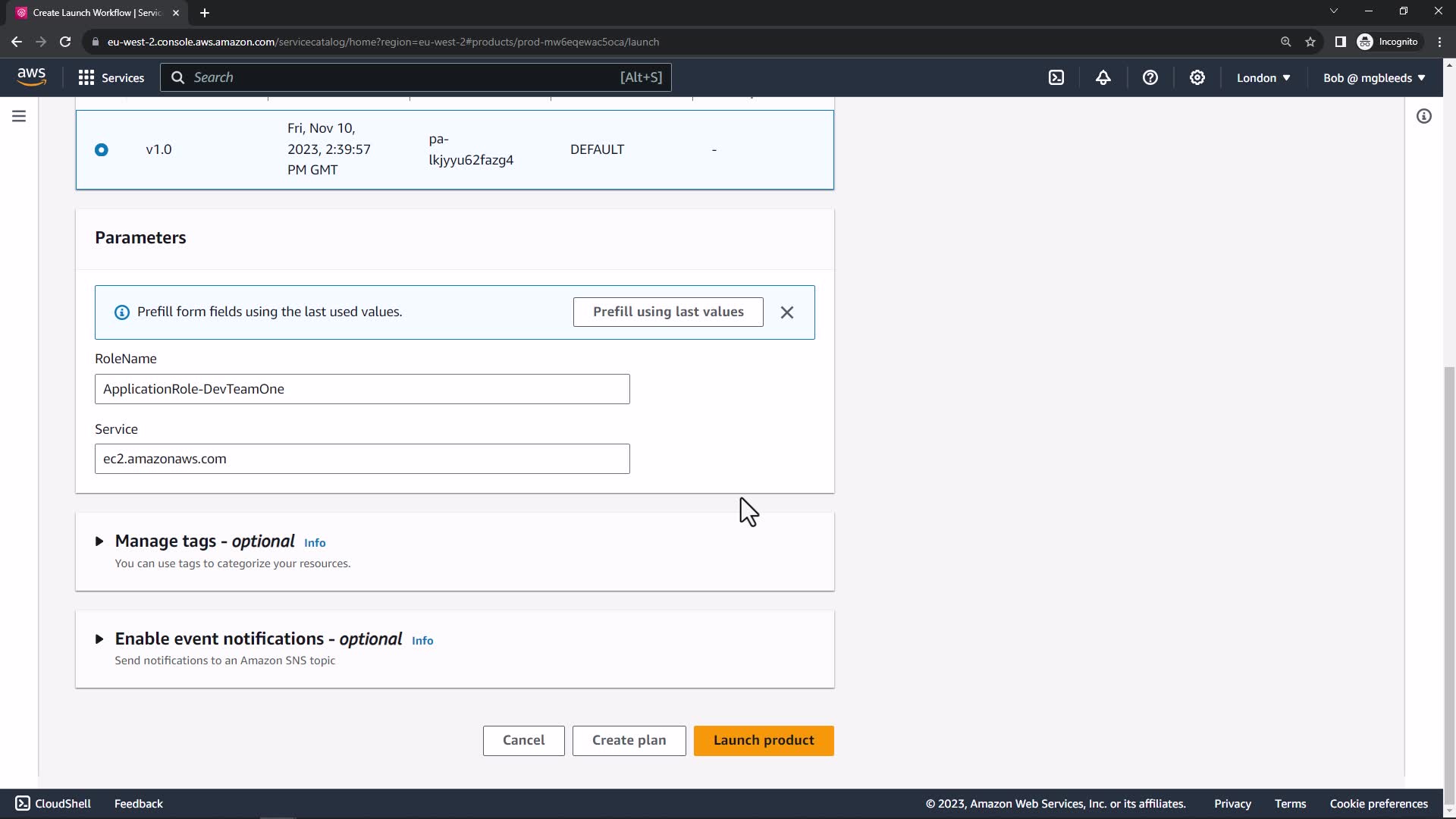The width and height of the screenshot is (1456, 819).
Task: Expand Enable event notifications section
Action: click(99, 639)
